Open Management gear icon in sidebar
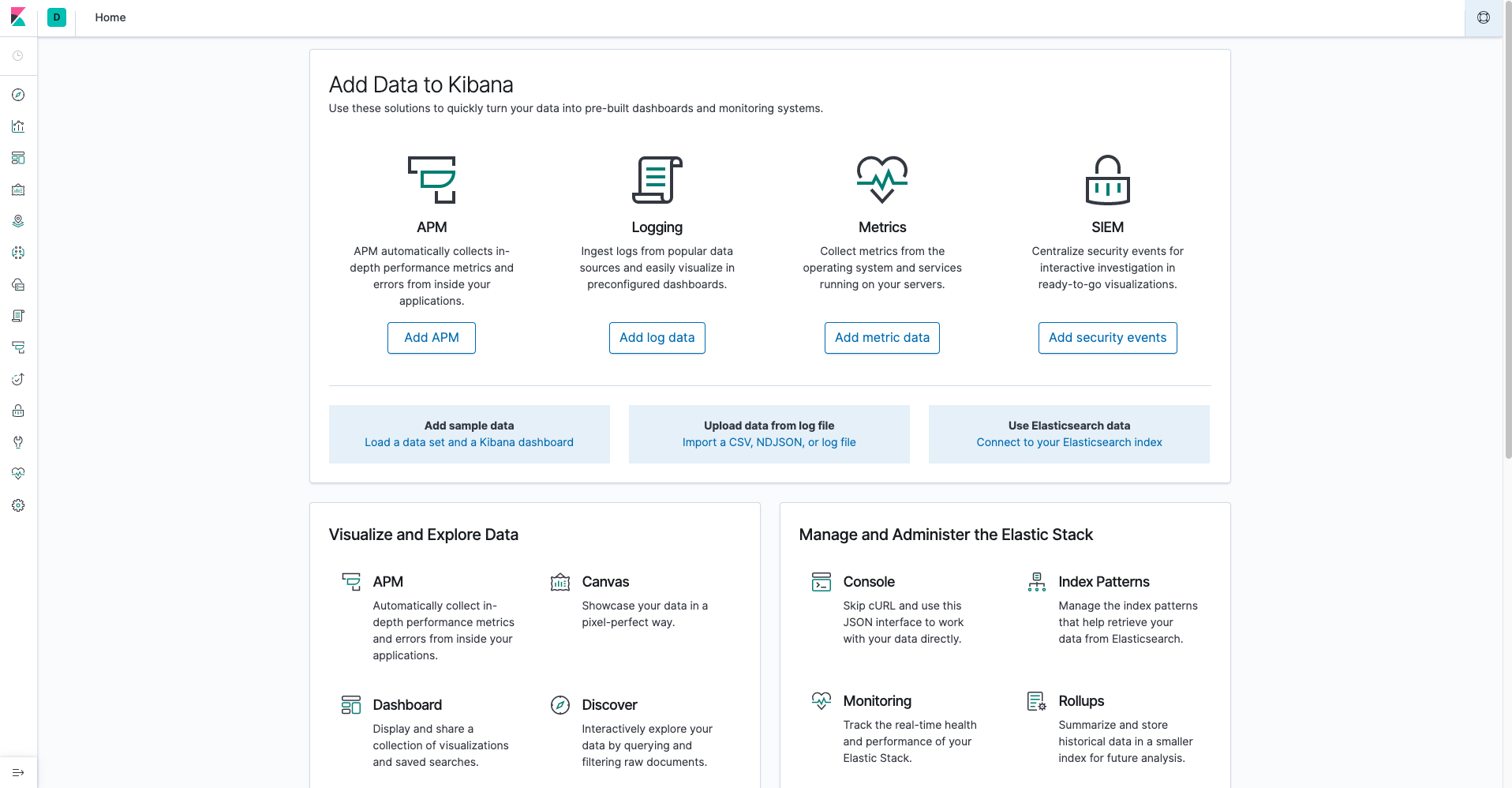Image resolution: width=1512 pixels, height=788 pixels. 18,505
